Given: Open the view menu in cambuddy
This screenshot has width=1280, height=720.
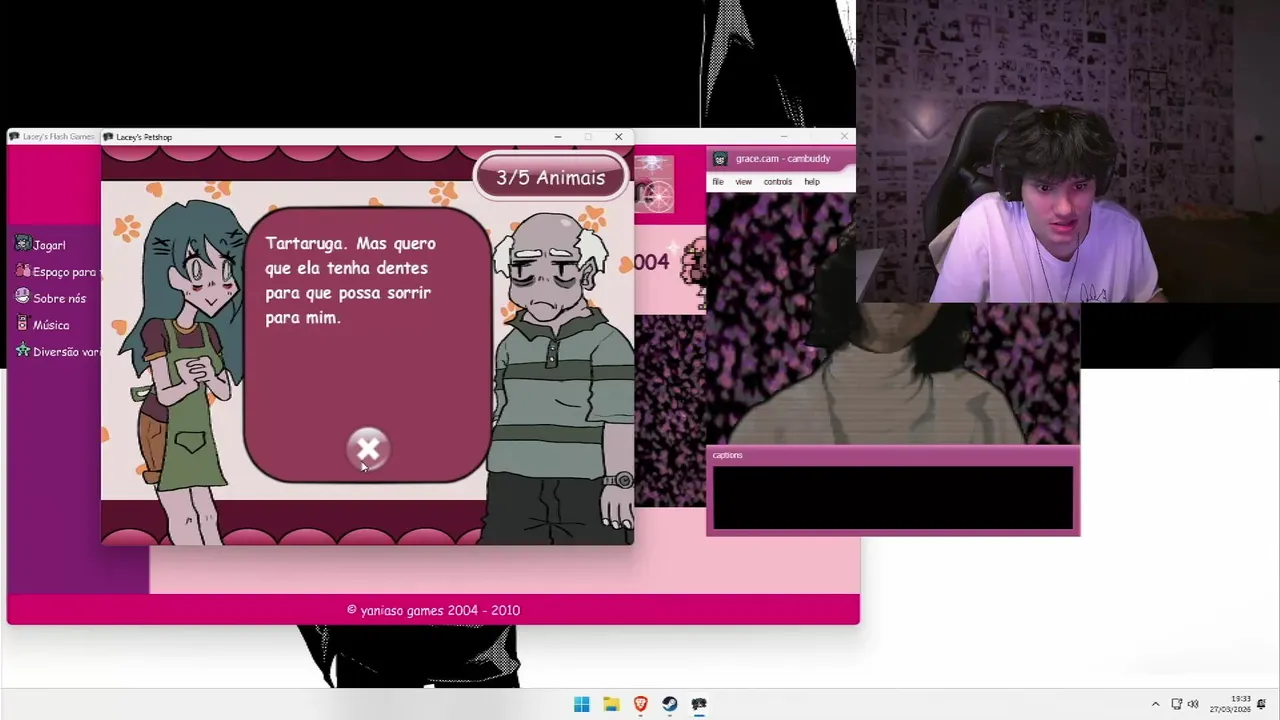Looking at the screenshot, I should click(743, 182).
